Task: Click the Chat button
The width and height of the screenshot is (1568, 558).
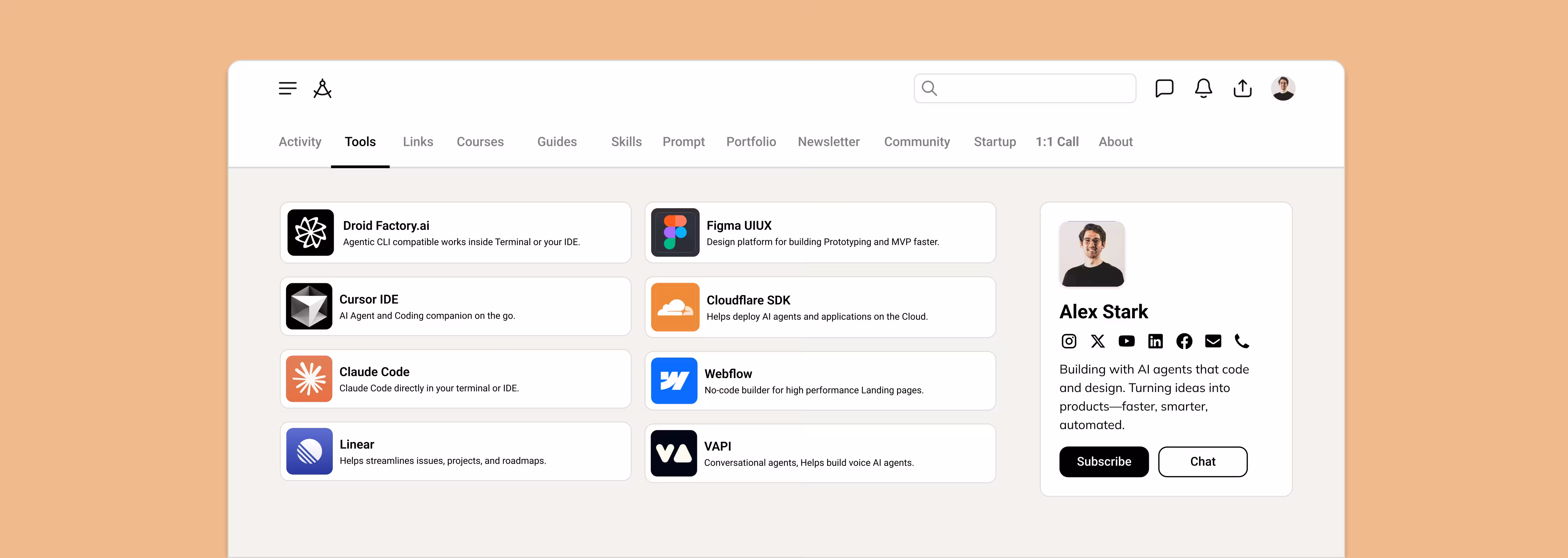Action: pos(1203,462)
